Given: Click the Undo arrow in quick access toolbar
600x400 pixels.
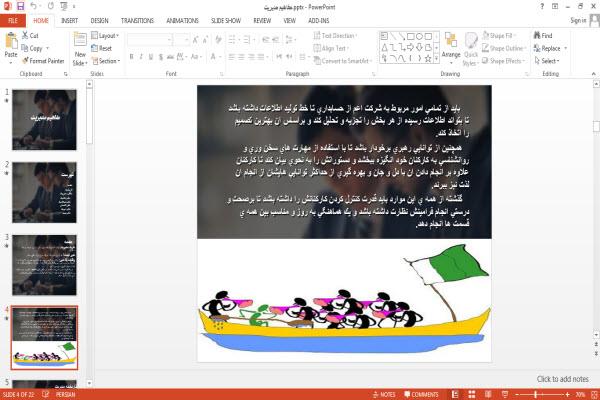Looking at the screenshot, I should click(x=34, y=6).
